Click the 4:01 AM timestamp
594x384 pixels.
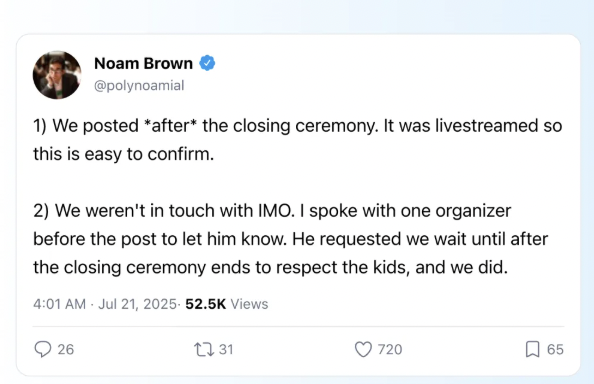pos(59,304)
